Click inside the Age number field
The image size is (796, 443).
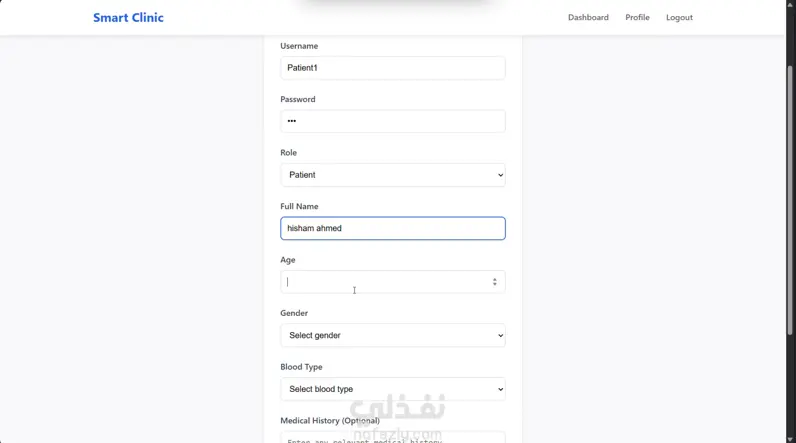pyautogui.click(x=380, y=282)
